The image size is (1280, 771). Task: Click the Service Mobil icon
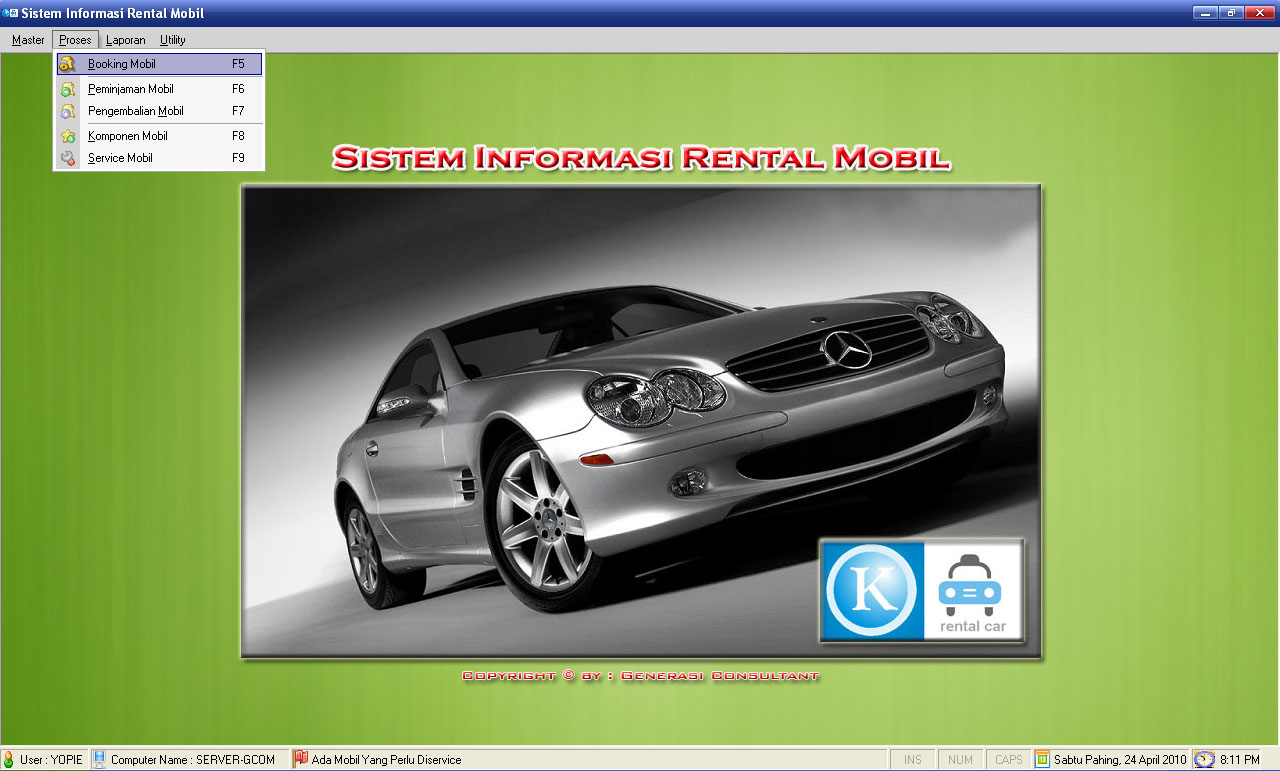pos(67,158)
